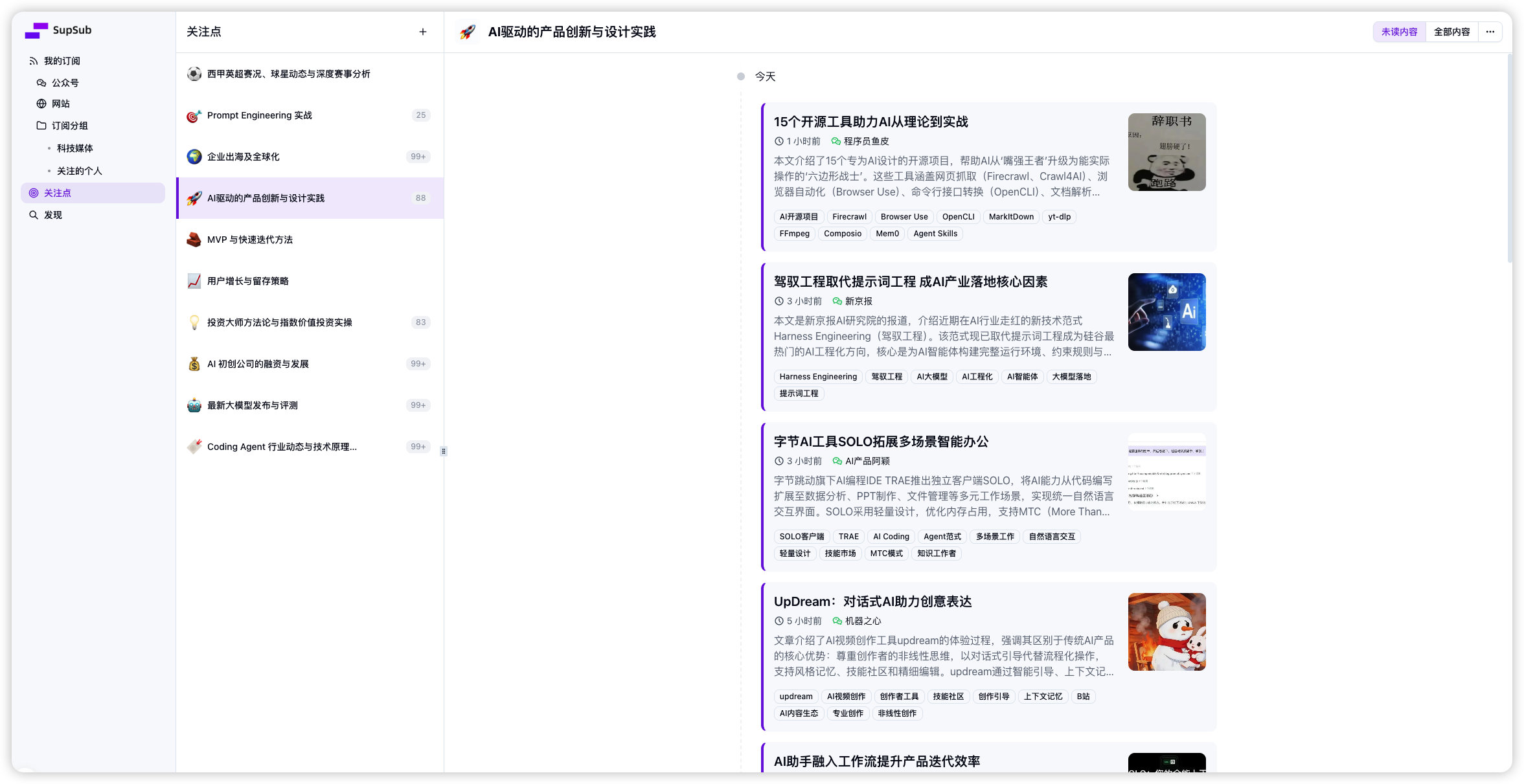Click the chart icon for 用户增长与留存策略

tap(194, 281)
